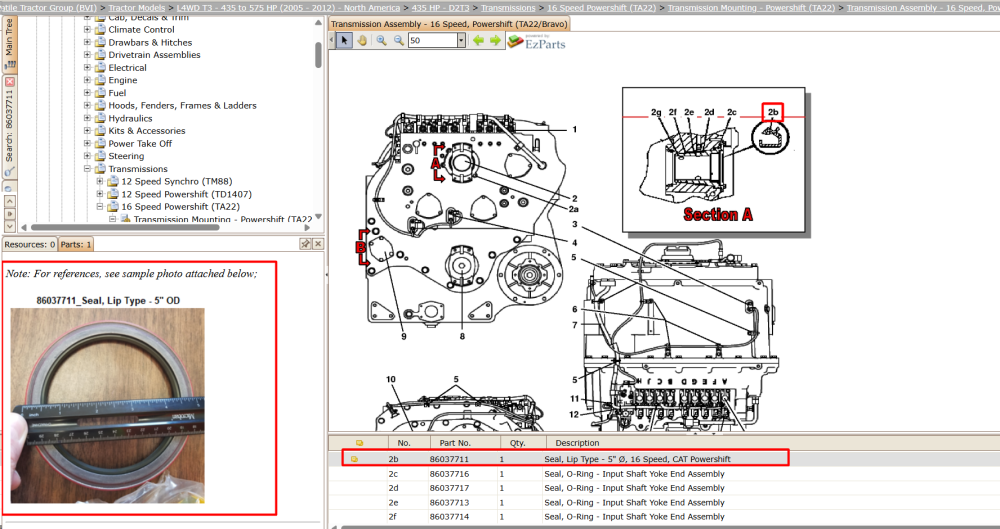The height and width of the screenshot is (529, 1000).
Task: Expand the Drivetrain Assemblies node
Action: pos(87,55)
